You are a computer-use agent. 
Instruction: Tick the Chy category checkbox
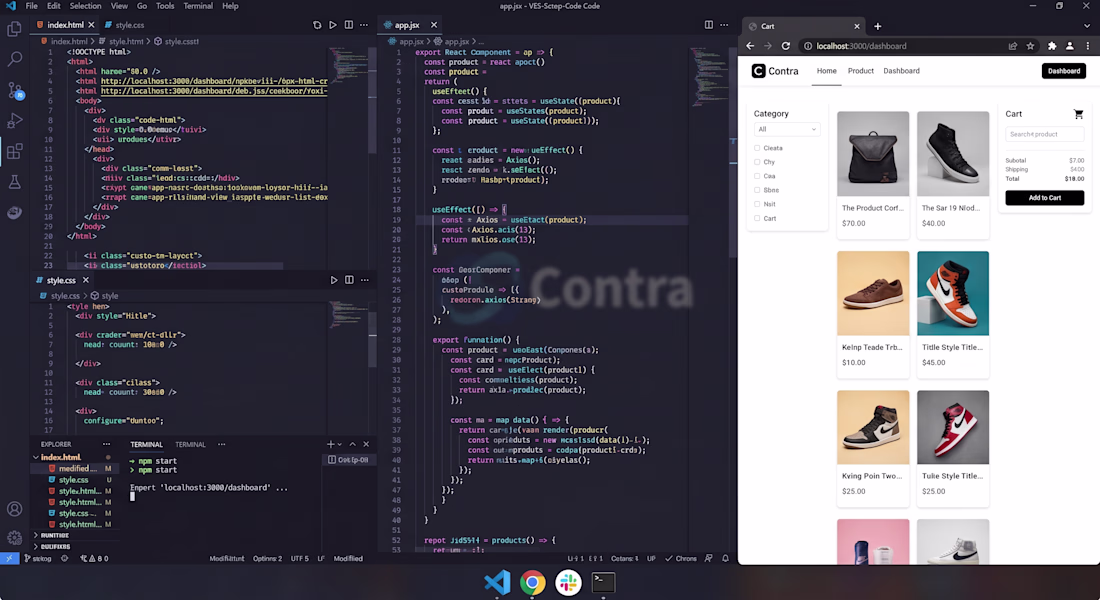point(757,162)
